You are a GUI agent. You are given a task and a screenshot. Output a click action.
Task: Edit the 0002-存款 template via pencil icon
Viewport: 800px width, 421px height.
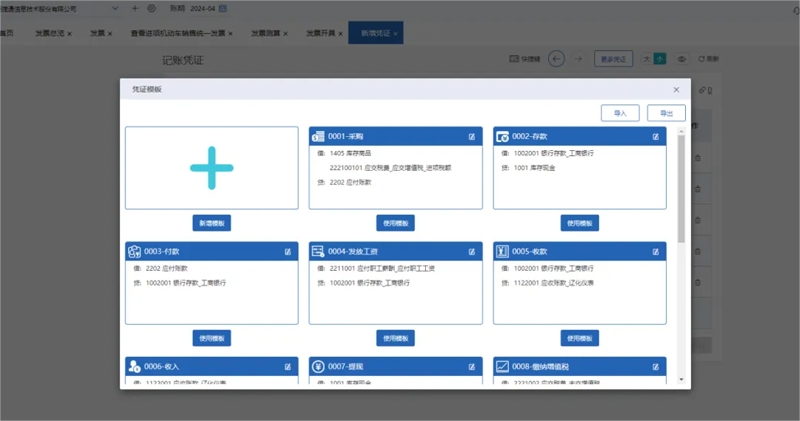point(656,137)
